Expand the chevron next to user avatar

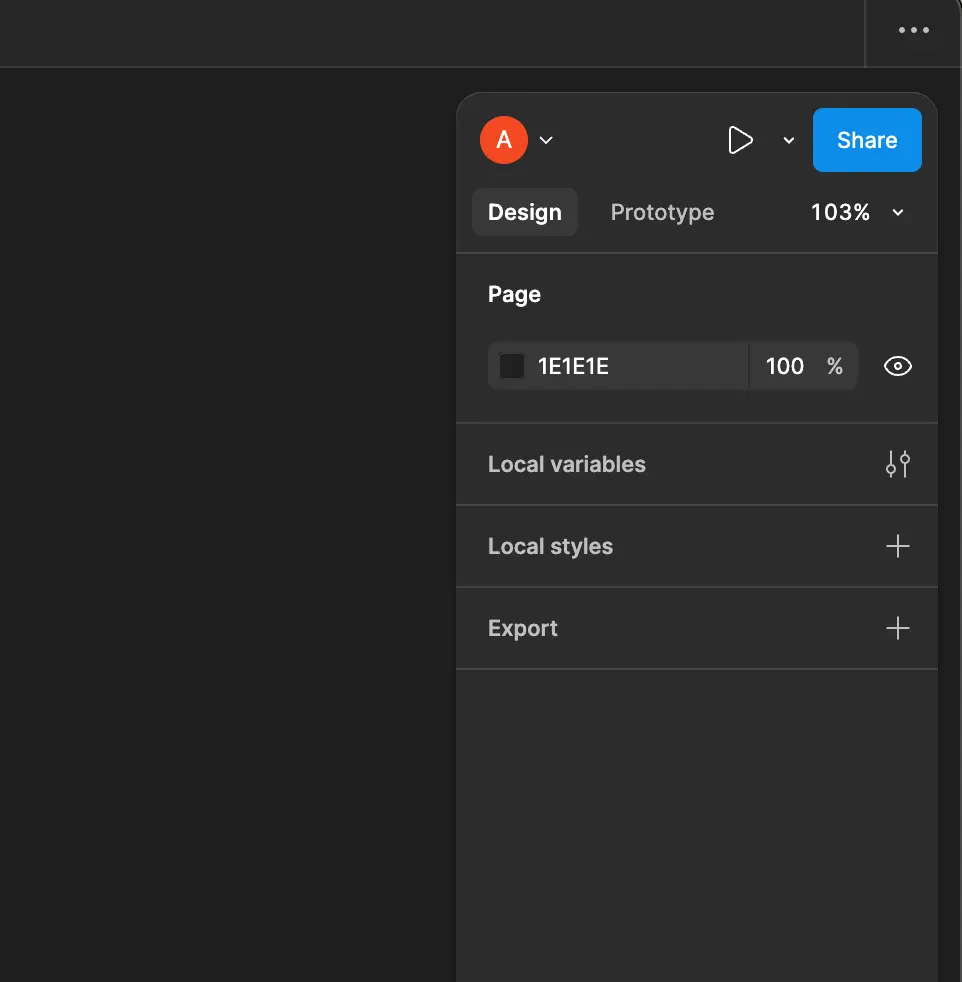pos(546,140)
